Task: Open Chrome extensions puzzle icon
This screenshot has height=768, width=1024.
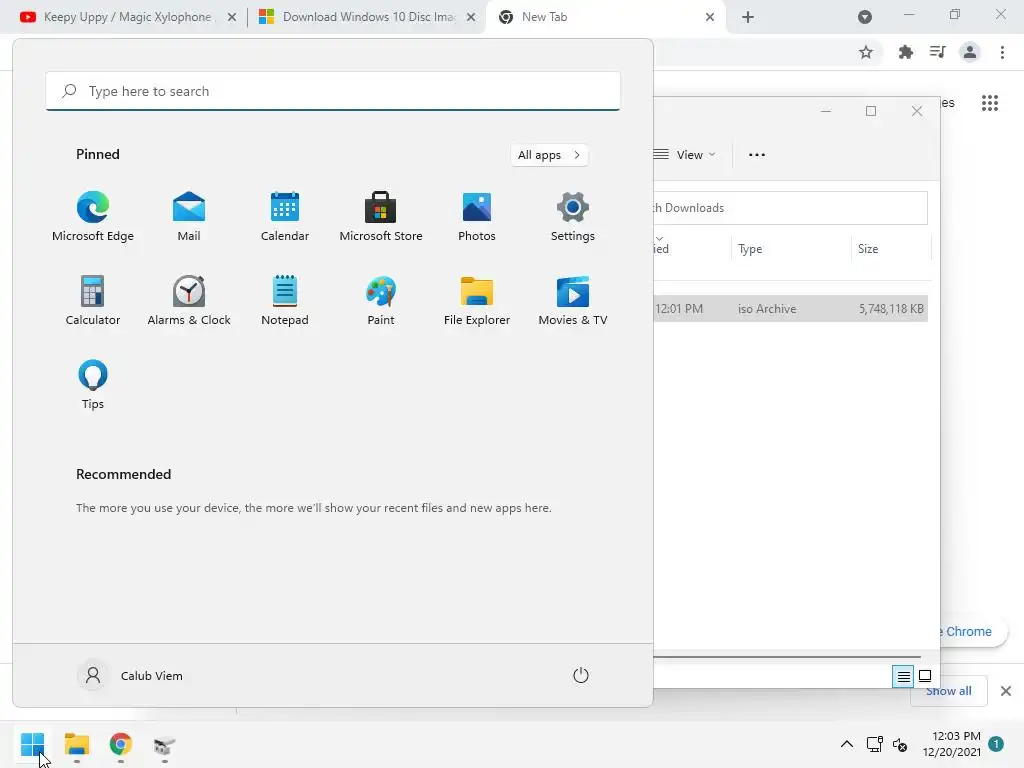Action: [x=905, y=52]
